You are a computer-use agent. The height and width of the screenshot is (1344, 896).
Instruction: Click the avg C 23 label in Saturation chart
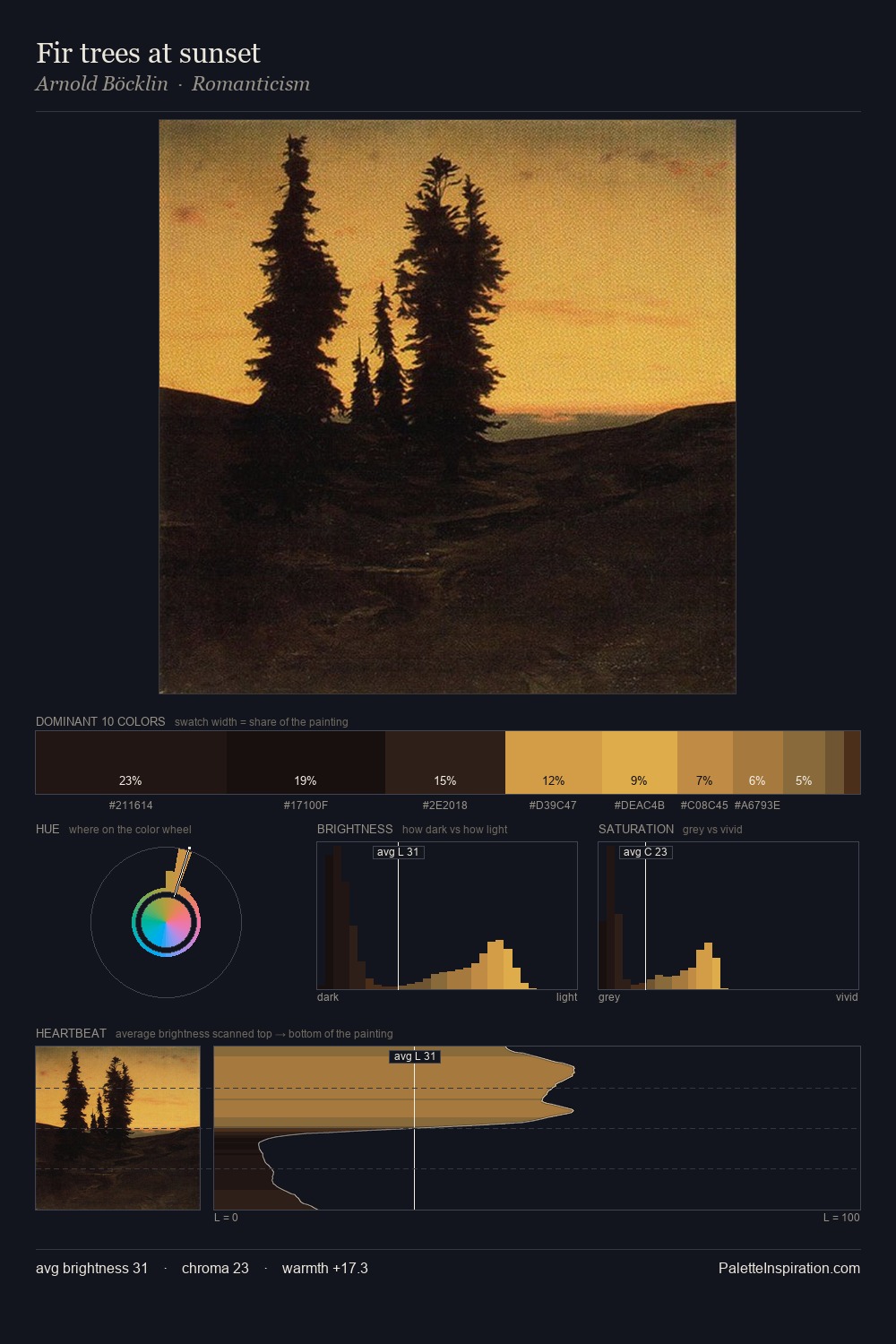645,852
